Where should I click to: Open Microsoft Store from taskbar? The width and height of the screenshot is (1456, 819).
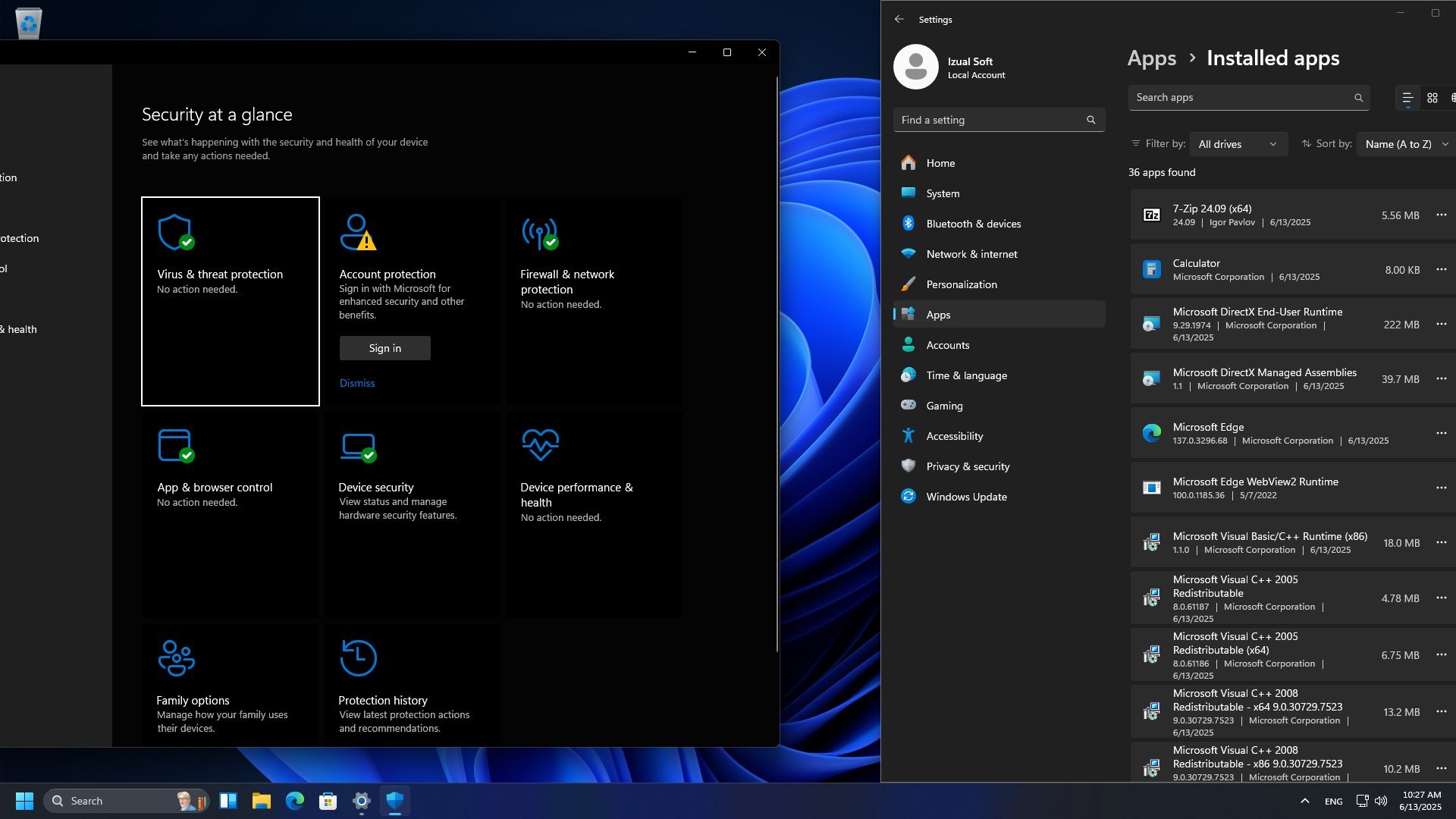point(328,801)
